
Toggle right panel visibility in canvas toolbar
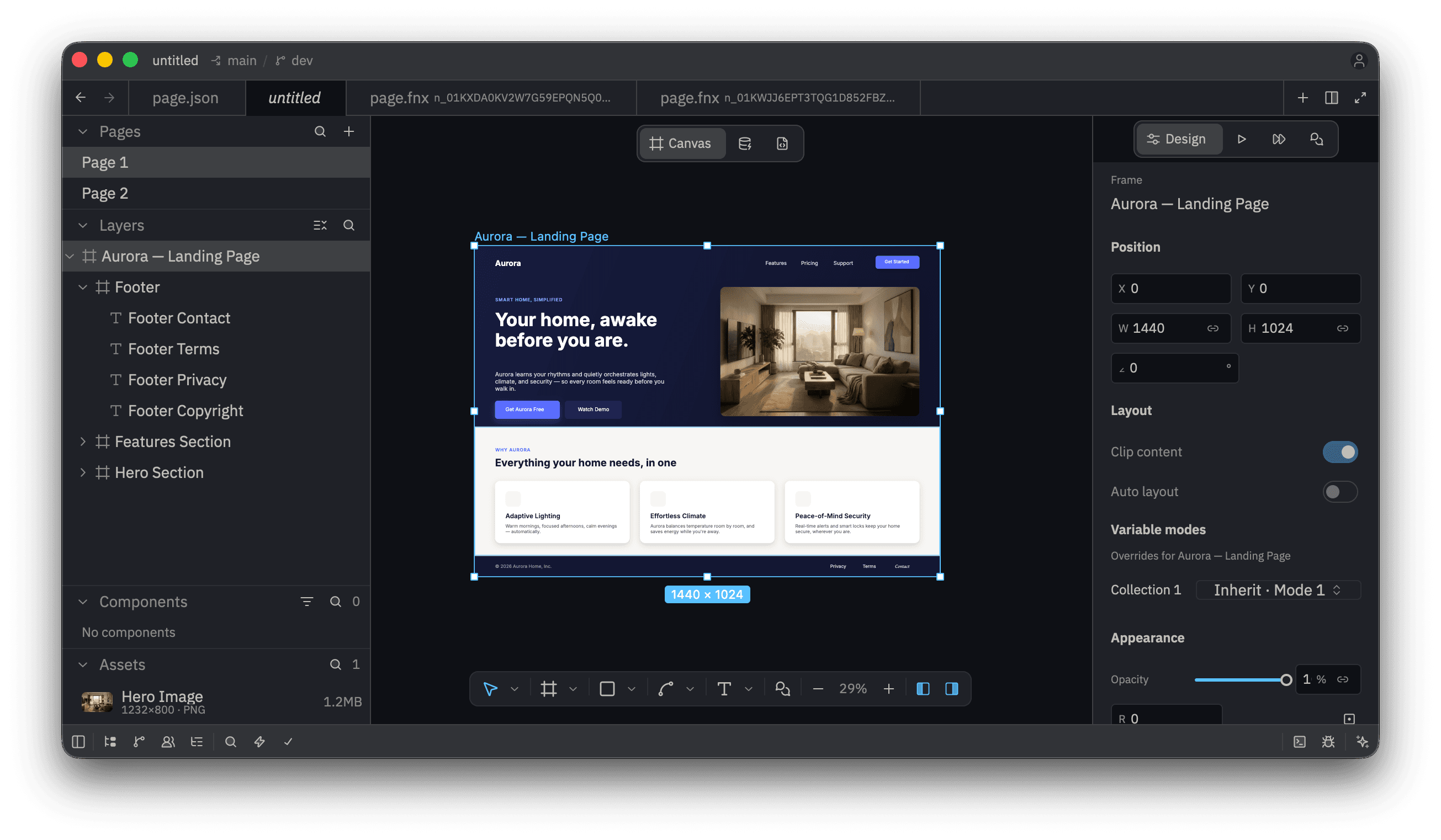(951, 689)
